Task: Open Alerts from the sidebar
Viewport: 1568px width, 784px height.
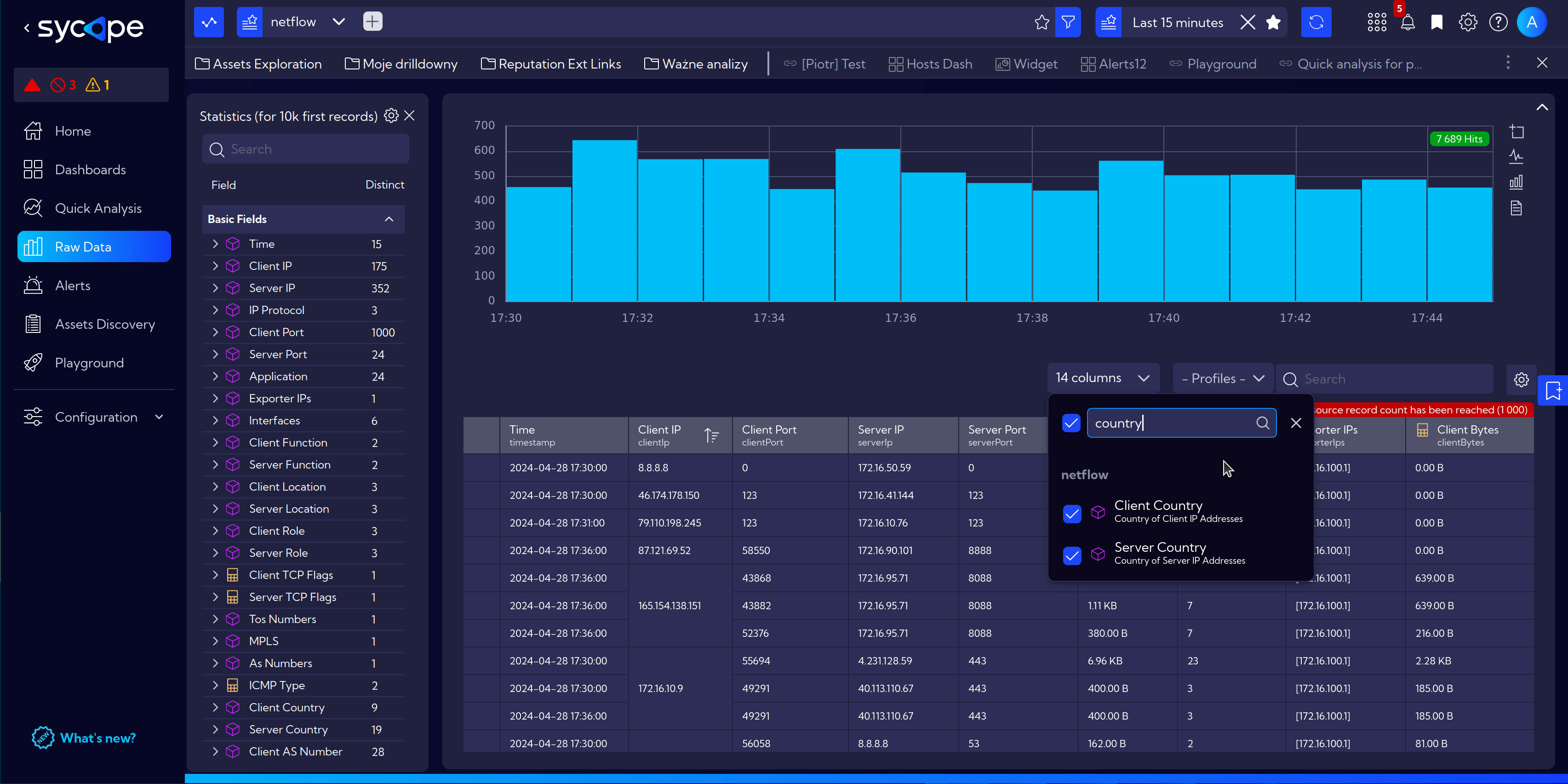Action: 94,286
